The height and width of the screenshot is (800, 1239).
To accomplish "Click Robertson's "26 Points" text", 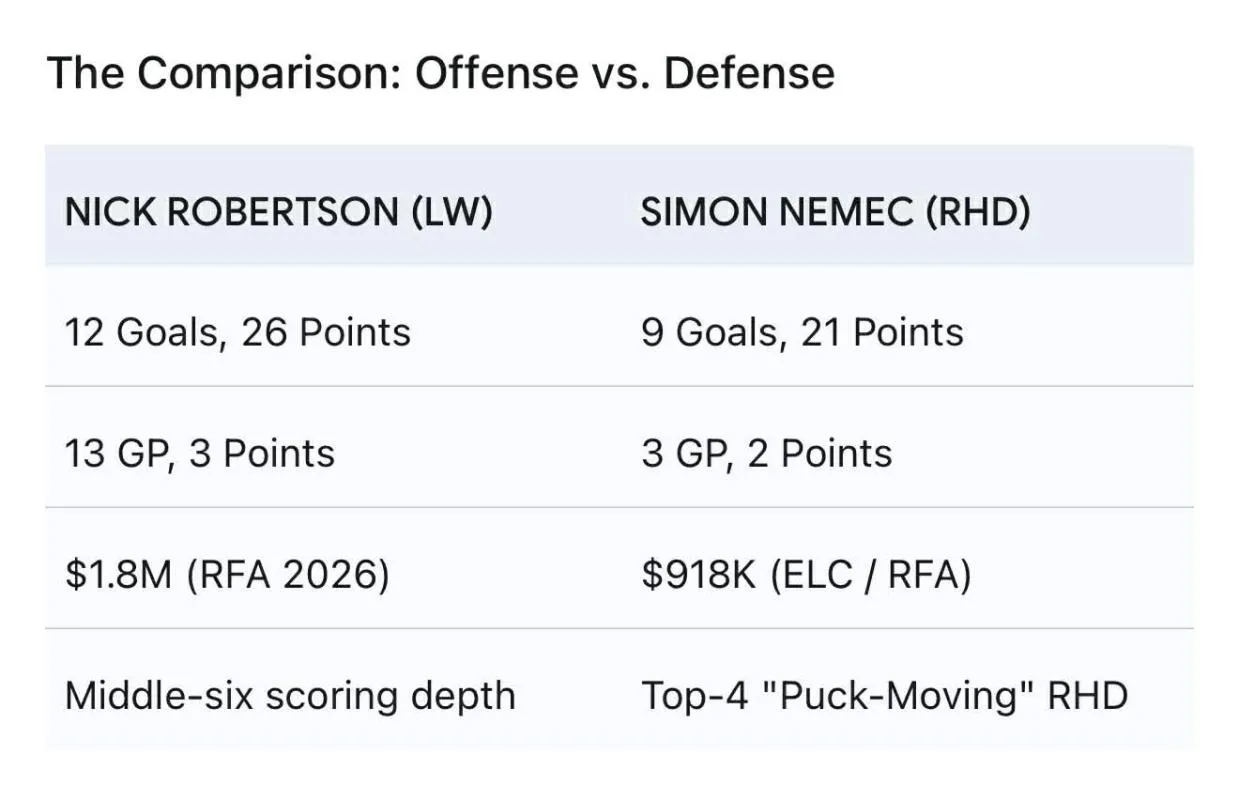I will pos(326,332).
